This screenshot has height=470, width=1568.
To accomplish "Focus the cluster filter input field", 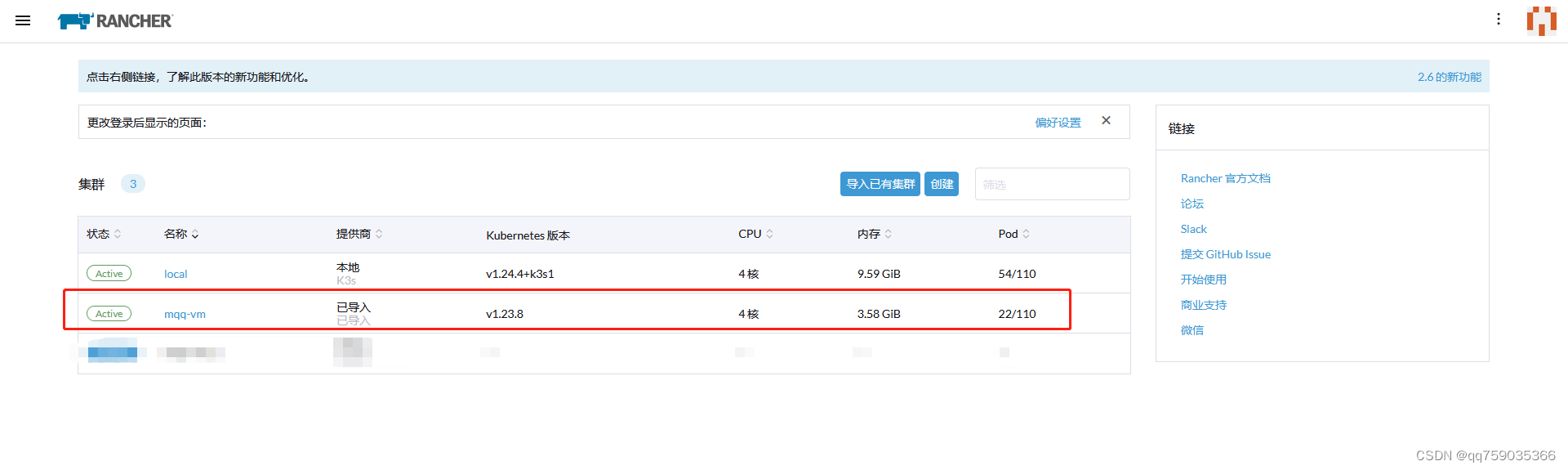I will pyautogui.click(x=1052, y=184).
